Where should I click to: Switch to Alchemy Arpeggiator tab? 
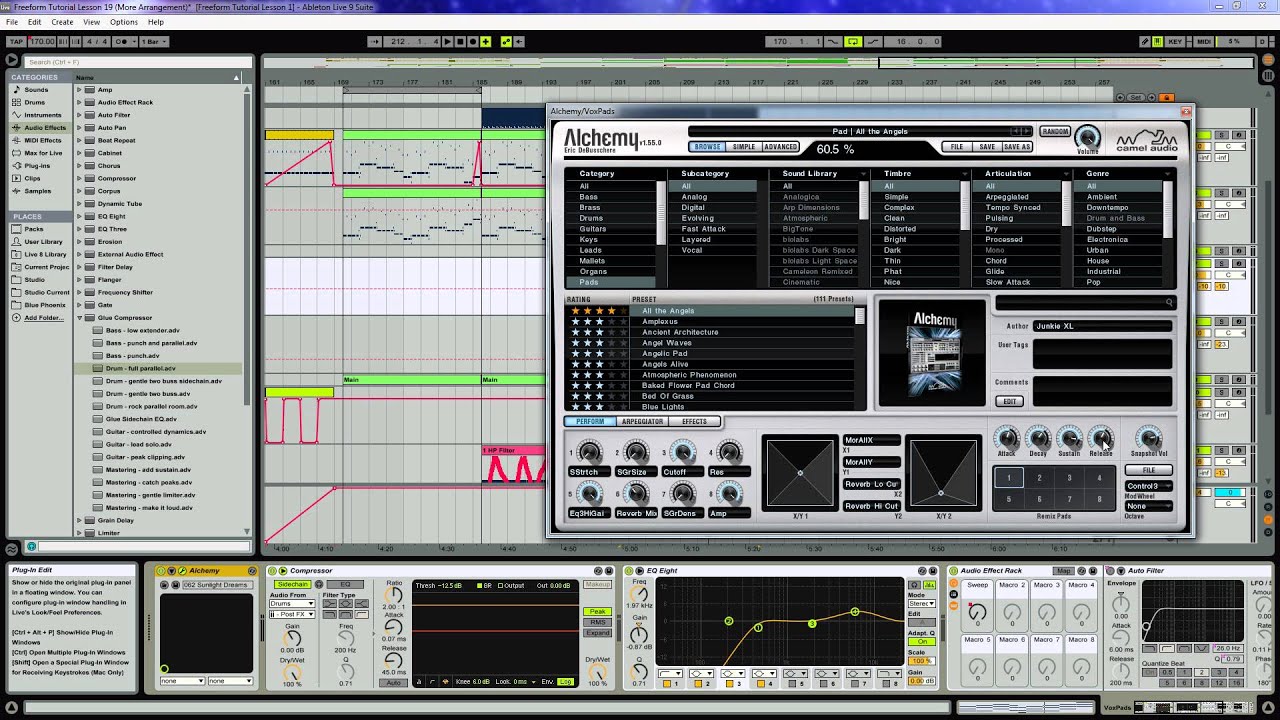pos(643,421)
